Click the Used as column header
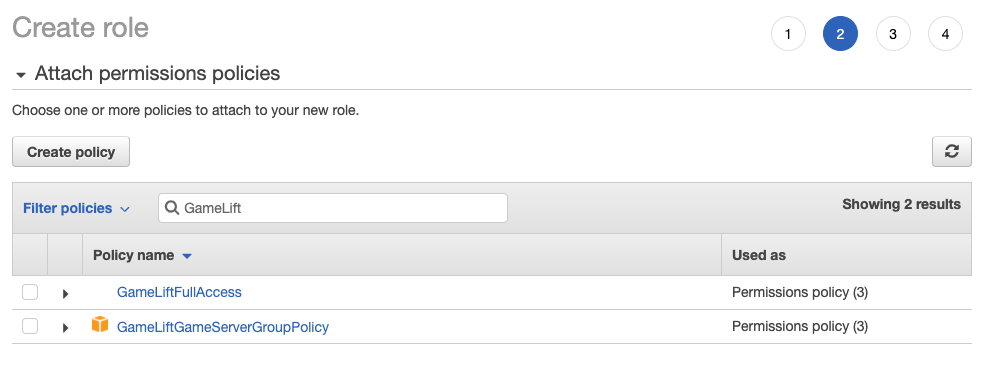This screenshot has height=372, width=987. pos(759,255)
